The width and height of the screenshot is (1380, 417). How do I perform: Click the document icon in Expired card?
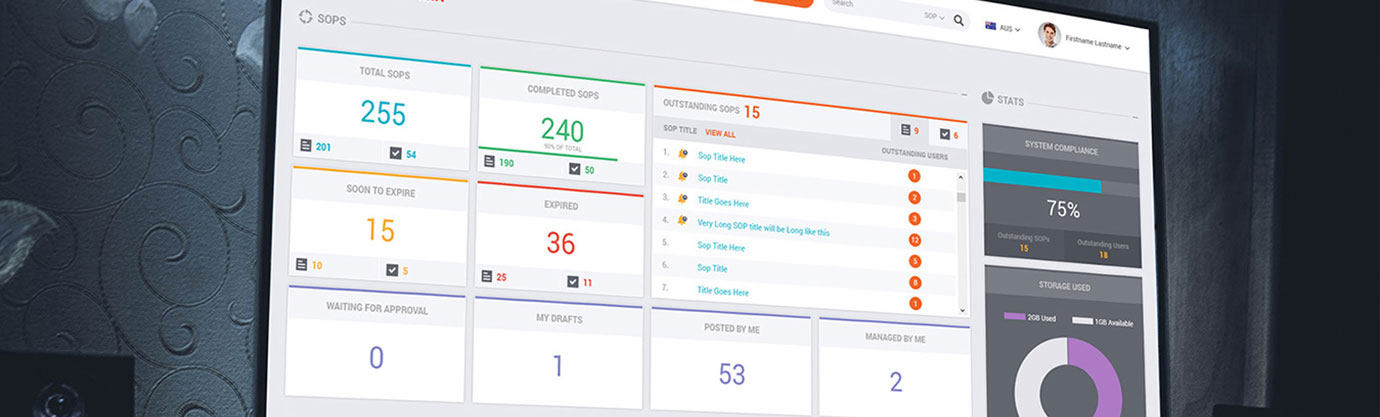487,276
